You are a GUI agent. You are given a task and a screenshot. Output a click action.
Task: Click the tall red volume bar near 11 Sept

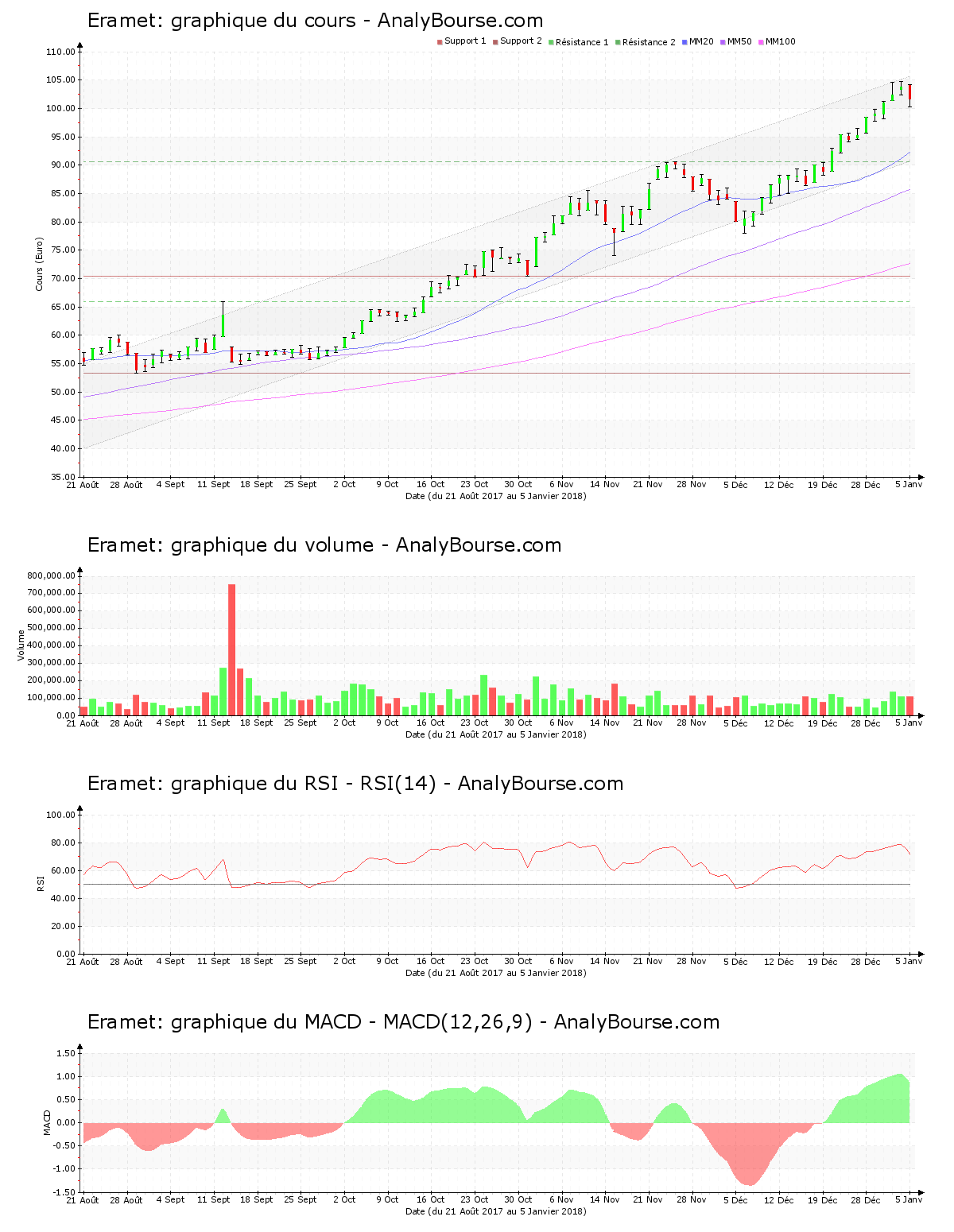tap(232, 649)
